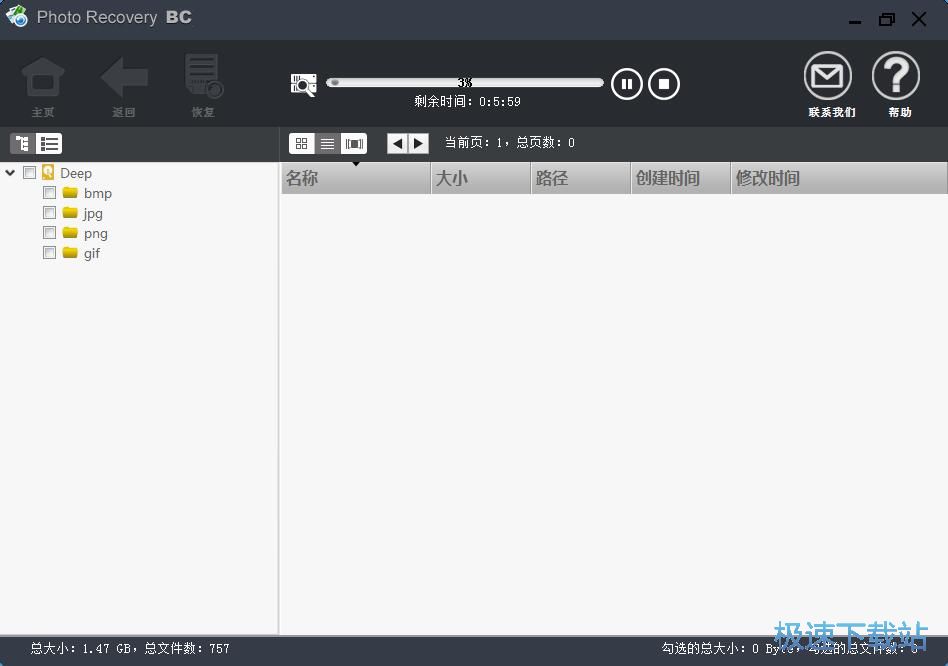Stop the scanning process
Image resolution: width=948 pixels, height=666 pixels.
(x=664, y=84)
